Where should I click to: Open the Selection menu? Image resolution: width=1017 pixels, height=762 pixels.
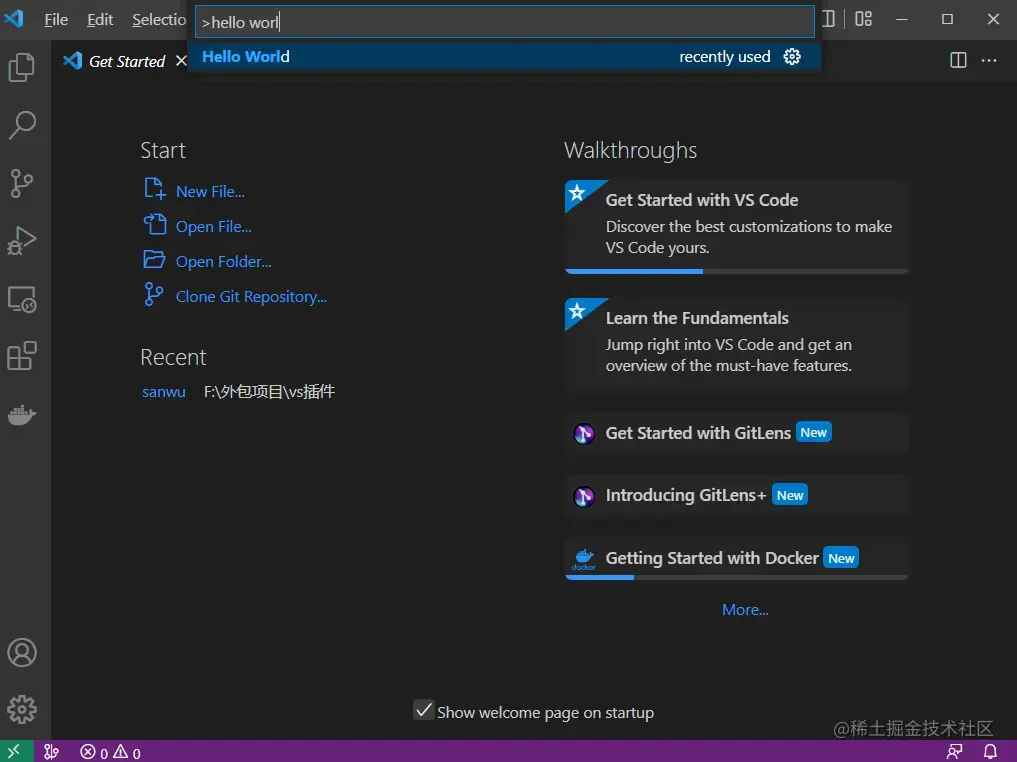coord(159,19)
